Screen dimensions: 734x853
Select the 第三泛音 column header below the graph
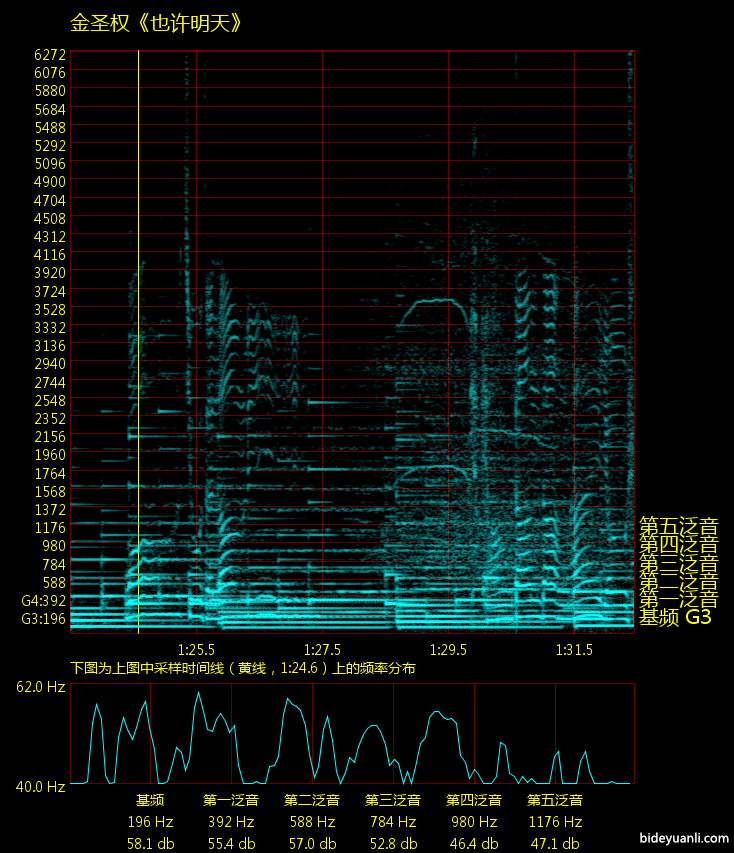pyautogui.click(x=393, y=800)
